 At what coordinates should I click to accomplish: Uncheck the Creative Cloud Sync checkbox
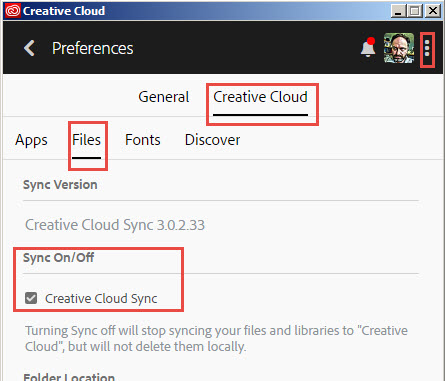point(31,298)
